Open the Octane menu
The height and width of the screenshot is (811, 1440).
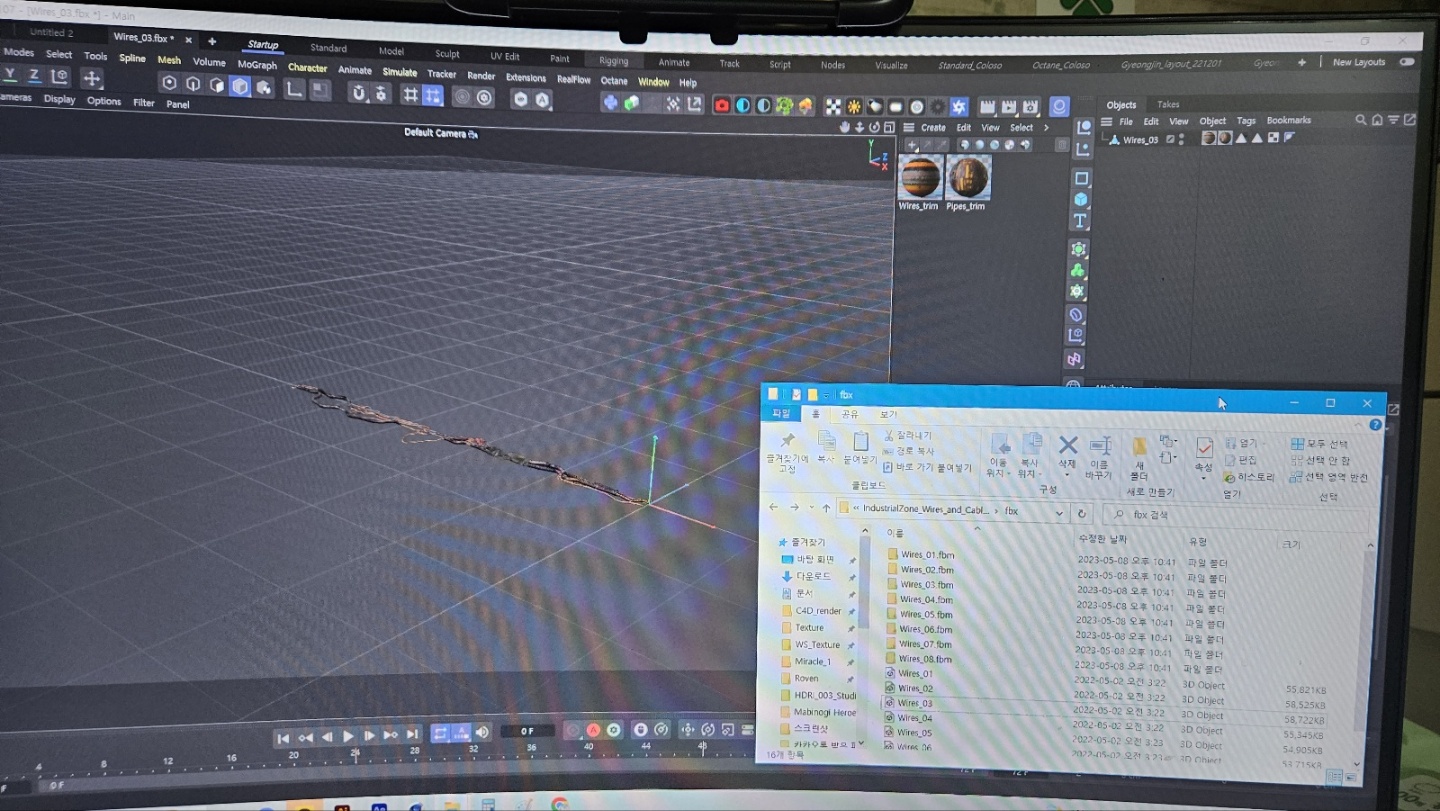[614, 81]
